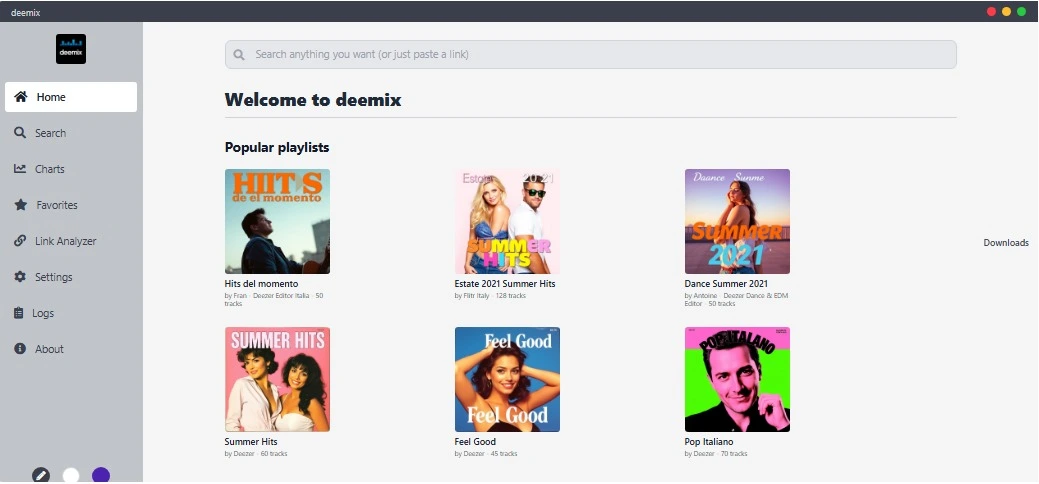The width and height of the screenshot is (1039, 484).
Task: Click the 'Estate 2021 Summer Hits' title text
Action: coord(505,284)
